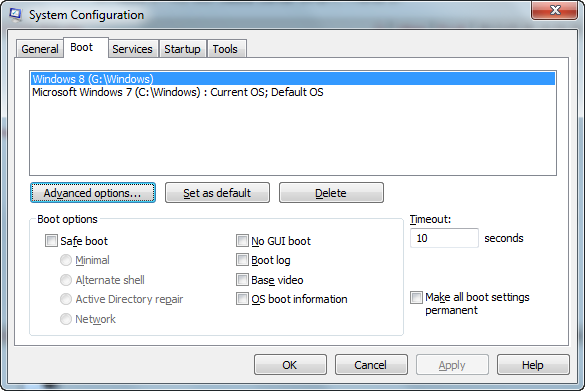585x391 pixels.
Task: Close the System Configuration window
Action: [x=554, y=10]
